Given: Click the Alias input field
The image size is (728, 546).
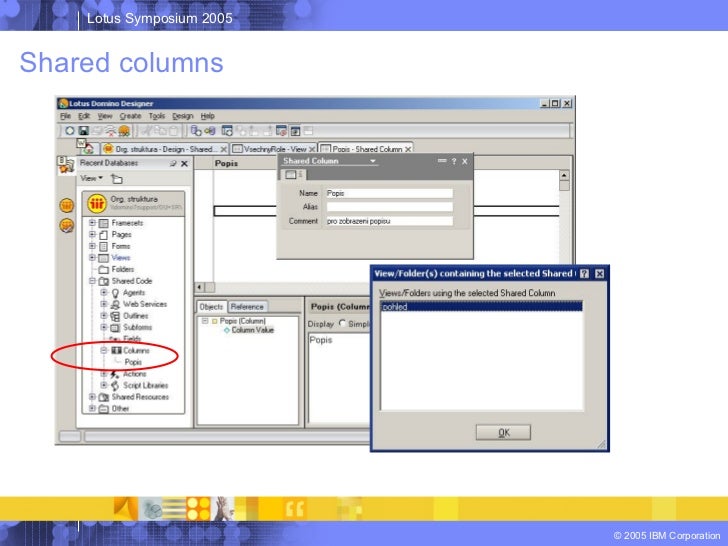Looking at the screenshot, I should click(389, 207).
